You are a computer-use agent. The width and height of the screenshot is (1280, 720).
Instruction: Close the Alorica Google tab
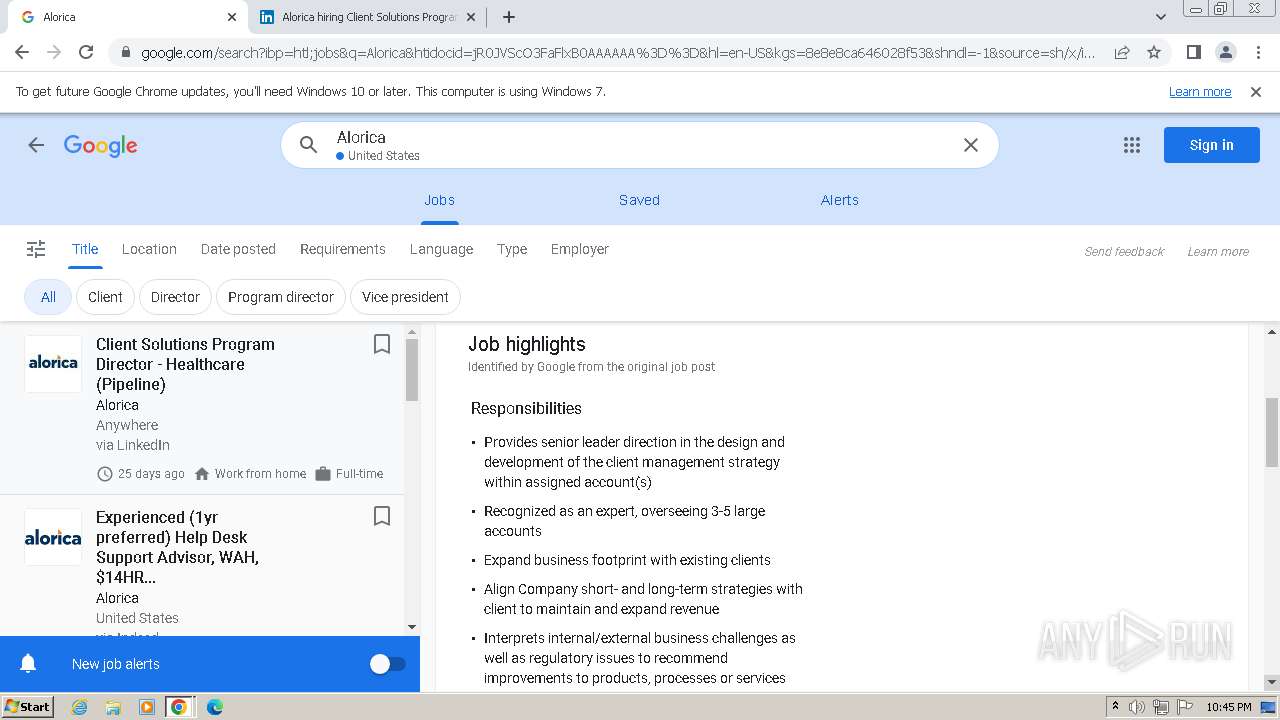(232, 17)
